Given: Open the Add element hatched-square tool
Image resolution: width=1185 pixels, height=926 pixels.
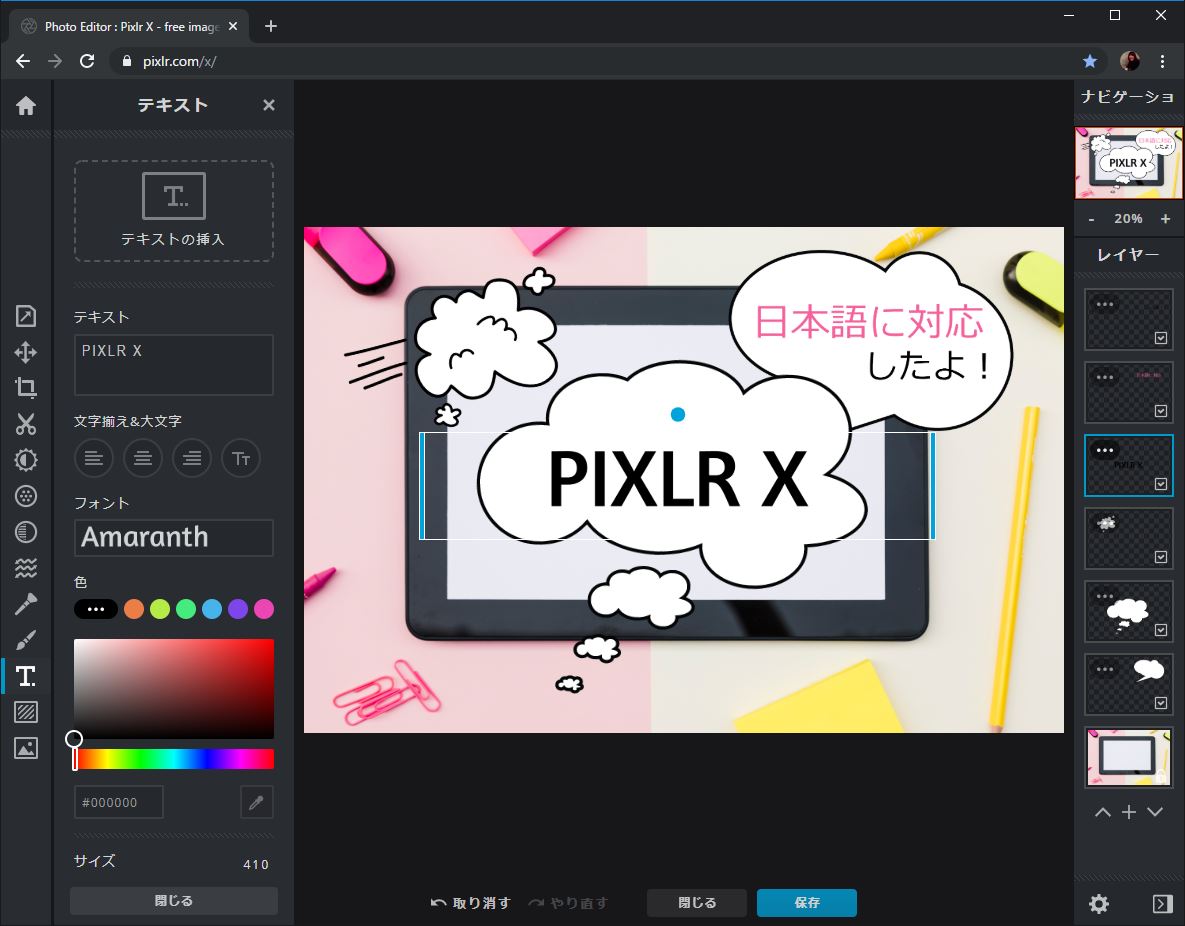Looking at the screenshot, I should (x=26, y=712).
